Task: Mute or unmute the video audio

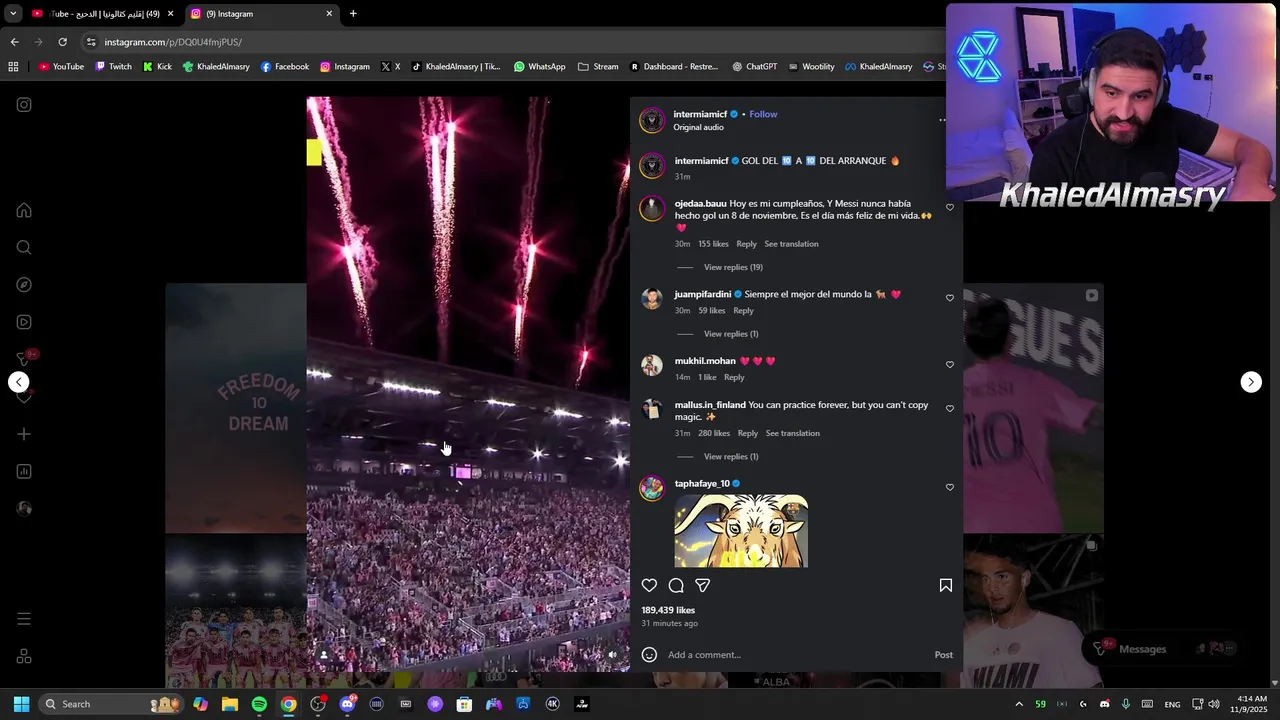Action: (x=613, y=655)
